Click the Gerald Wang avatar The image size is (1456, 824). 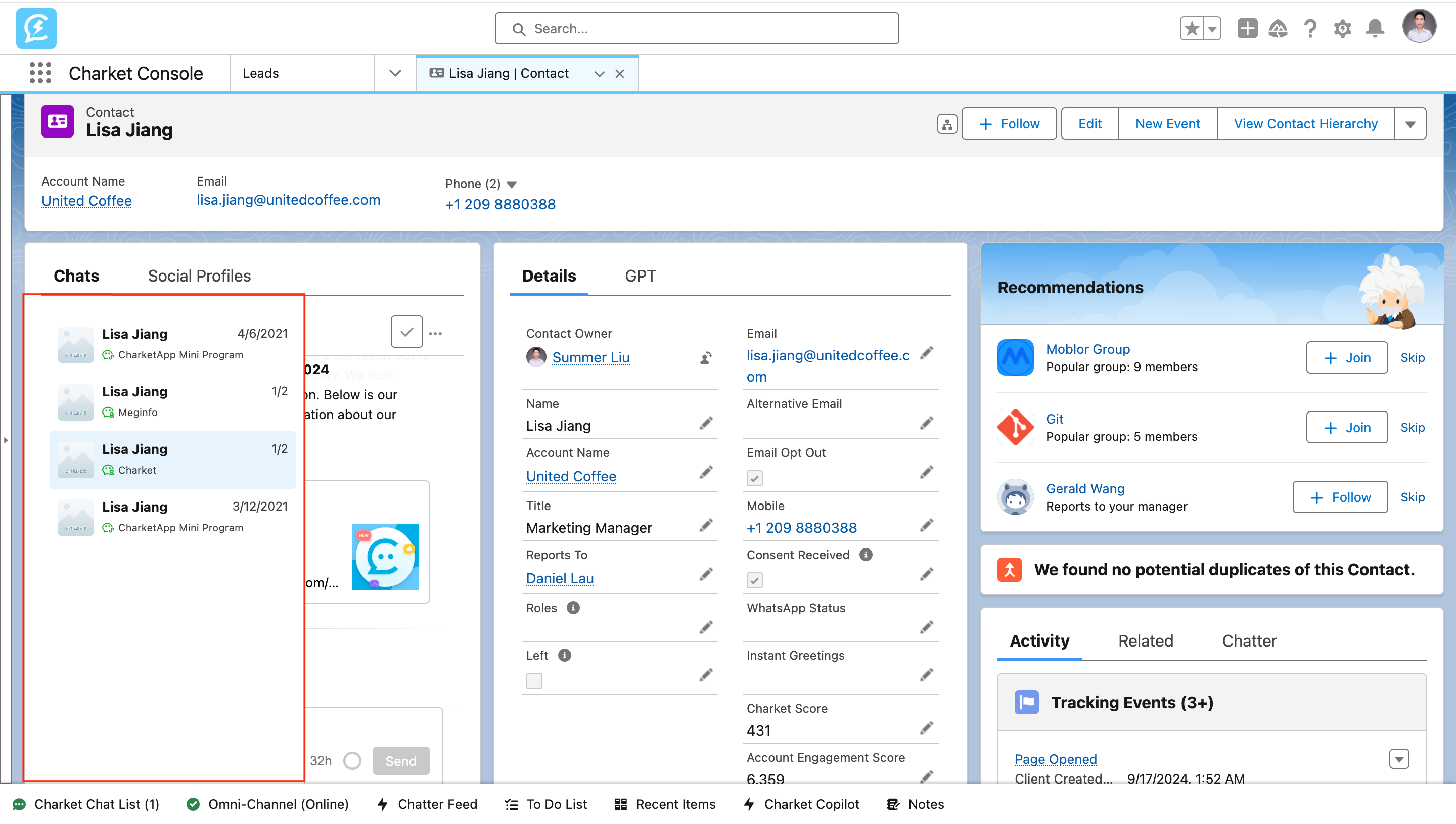pos(1015,497)
